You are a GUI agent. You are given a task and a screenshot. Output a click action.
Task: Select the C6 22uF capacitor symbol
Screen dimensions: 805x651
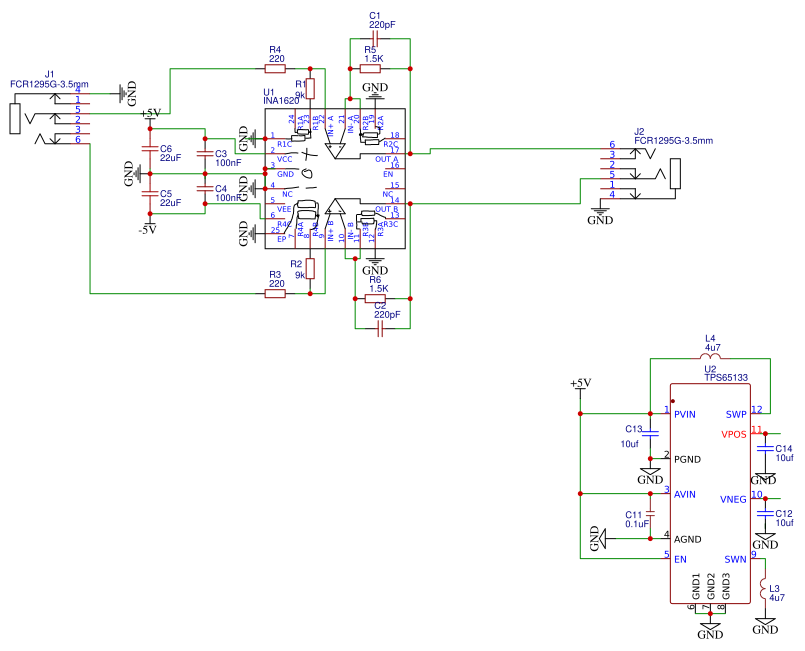pyautogui.click(x=150, y=148)
